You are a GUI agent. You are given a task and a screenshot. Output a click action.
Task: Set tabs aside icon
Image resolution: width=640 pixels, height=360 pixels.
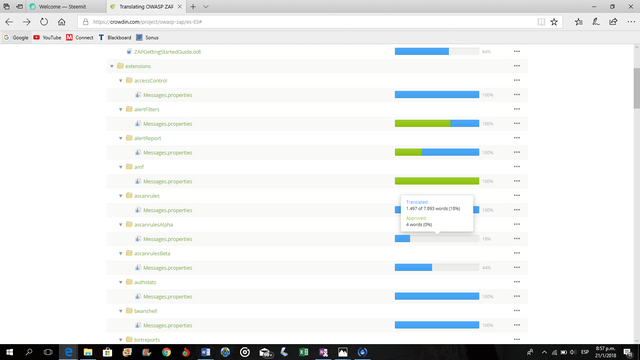click(19, 7)
